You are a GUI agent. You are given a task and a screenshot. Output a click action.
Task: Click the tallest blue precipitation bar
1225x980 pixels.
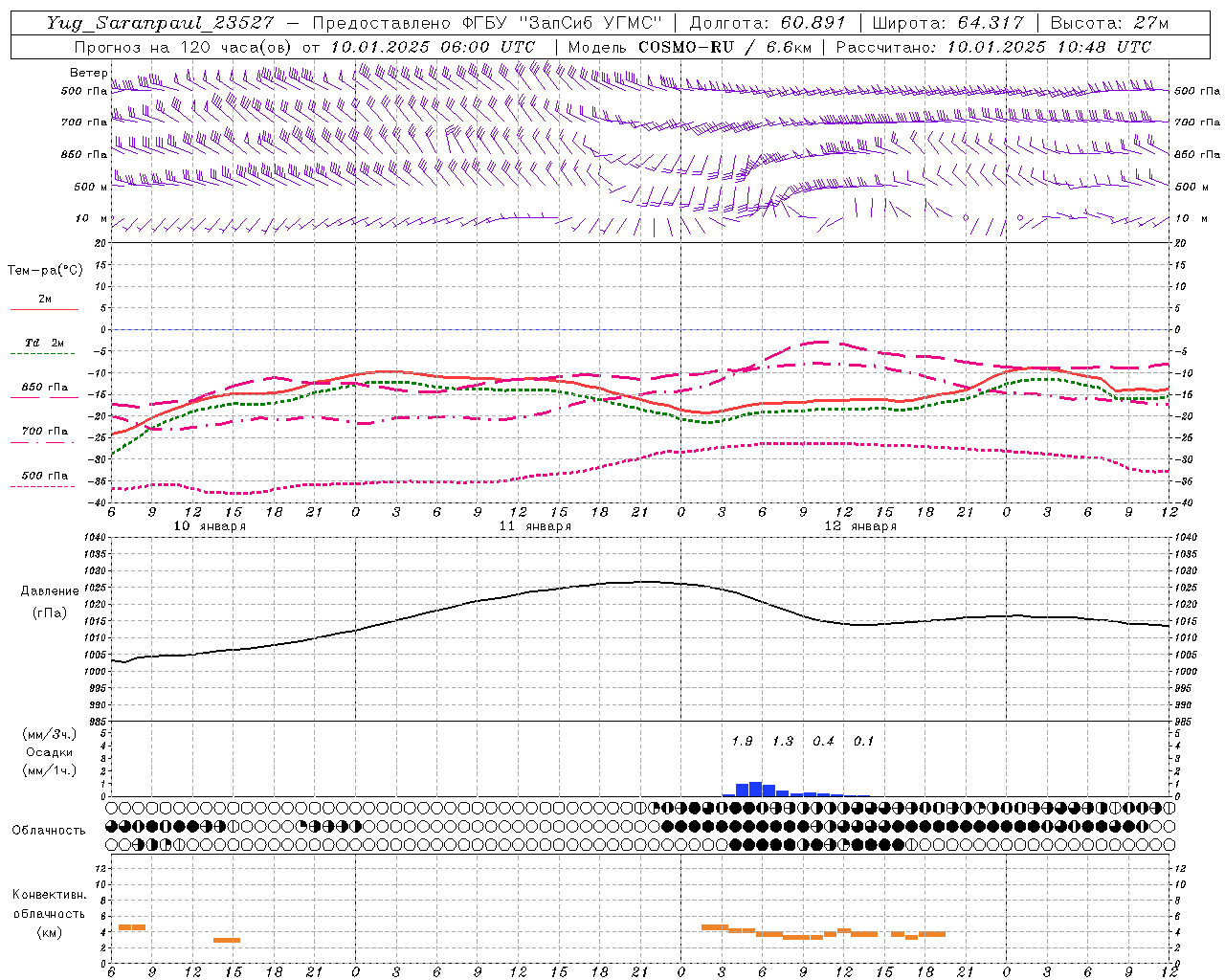point(755,790)
